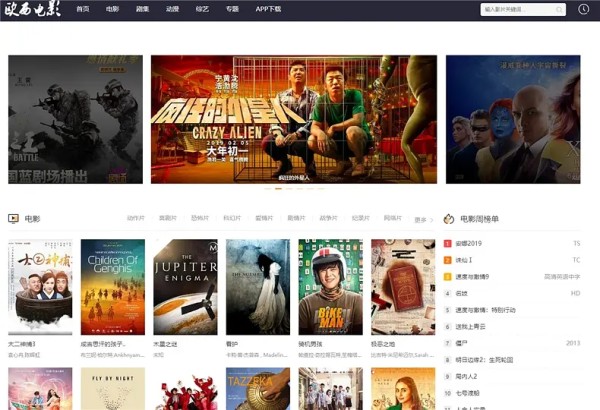This screenshot has height=410, width=600.
Task: Click the orange rank 2 badge
Action: 447,260
